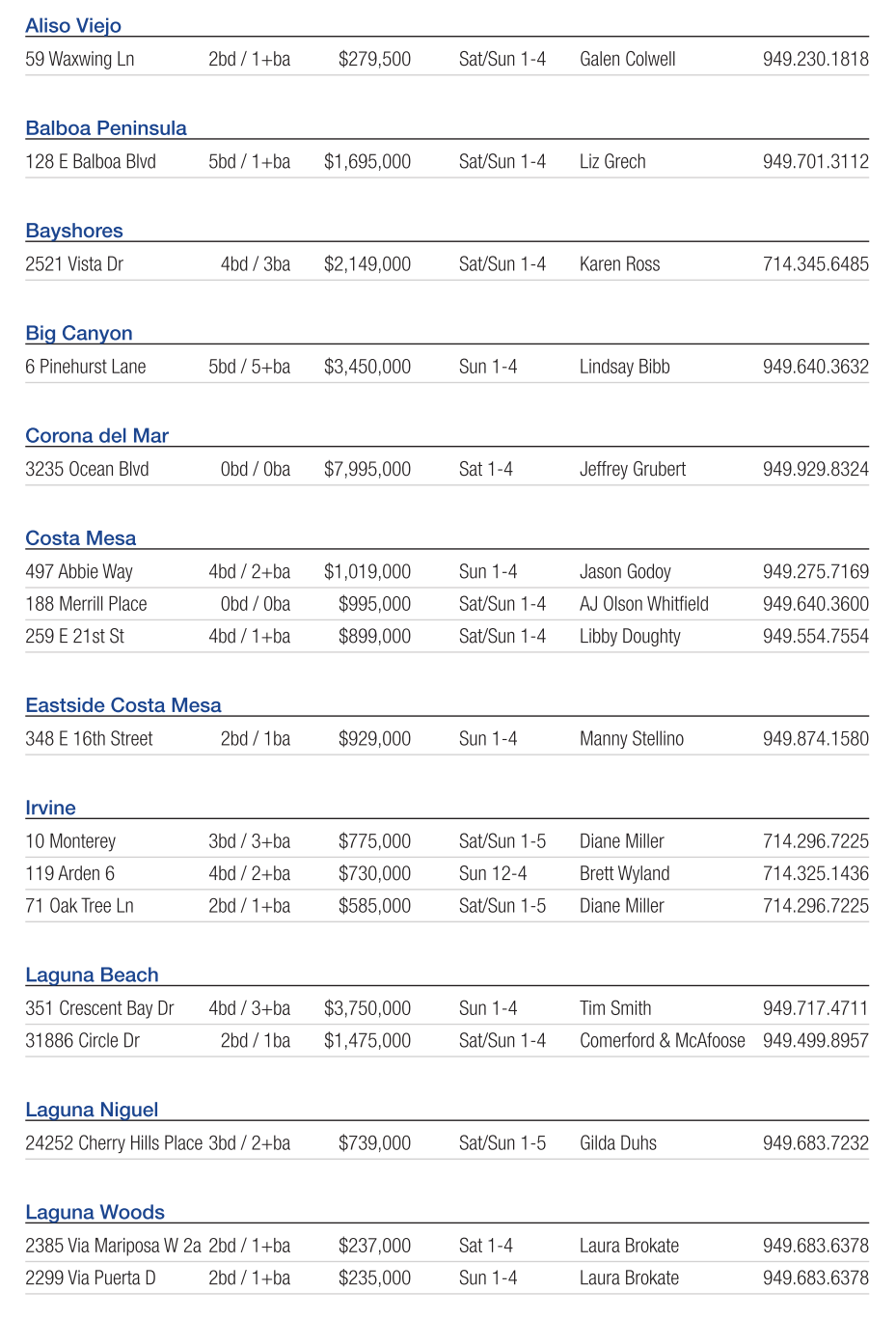Select phone number 949.701.3112
The height and width of the screenshot is (1318, 896).
point(815,162)
